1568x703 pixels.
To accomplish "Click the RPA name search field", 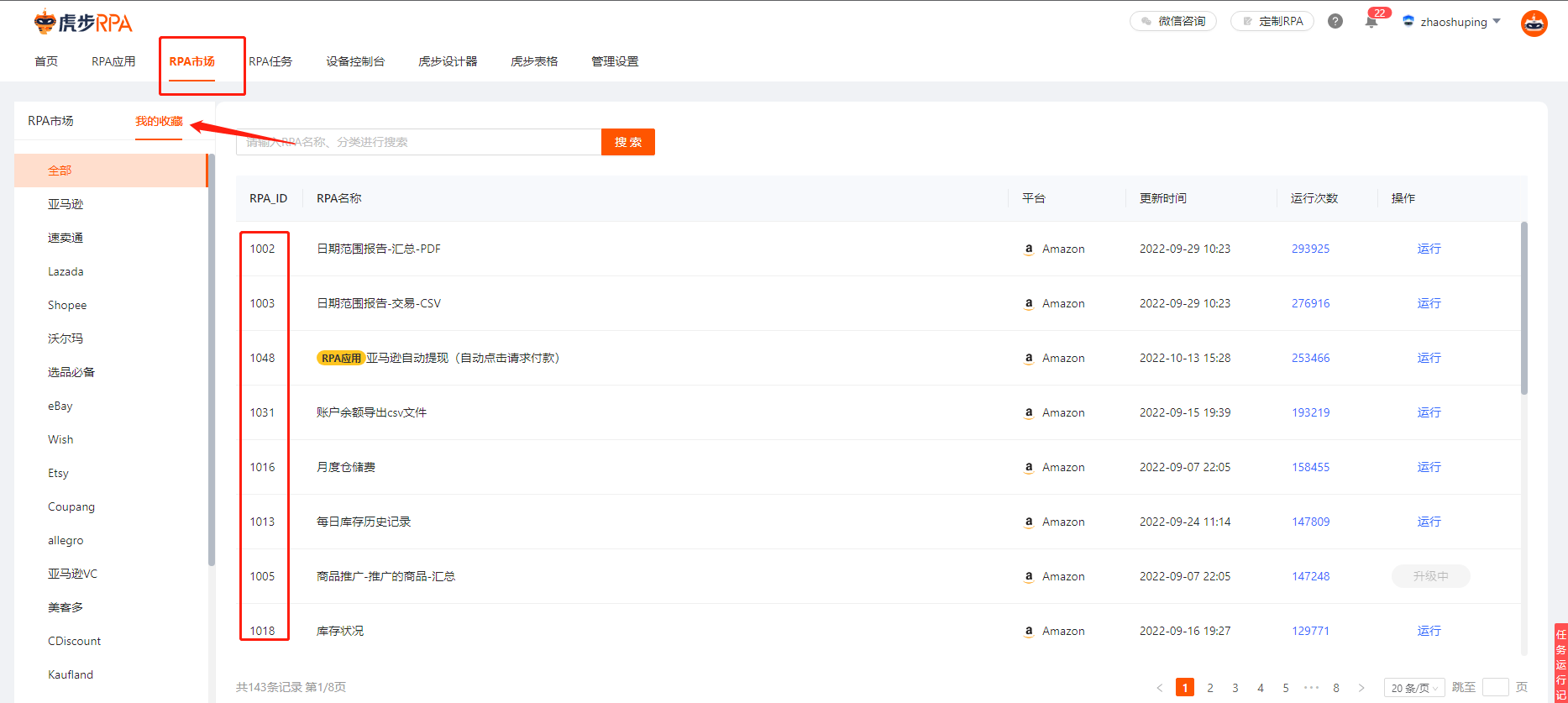I will [x=419, y=142].
